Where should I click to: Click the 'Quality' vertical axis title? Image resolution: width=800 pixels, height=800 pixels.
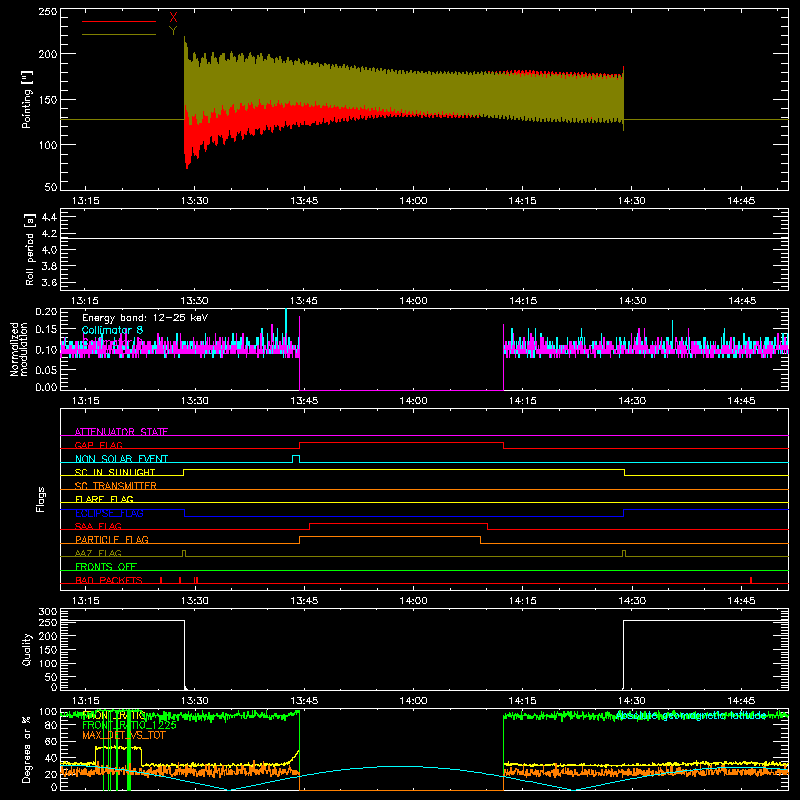27,649
